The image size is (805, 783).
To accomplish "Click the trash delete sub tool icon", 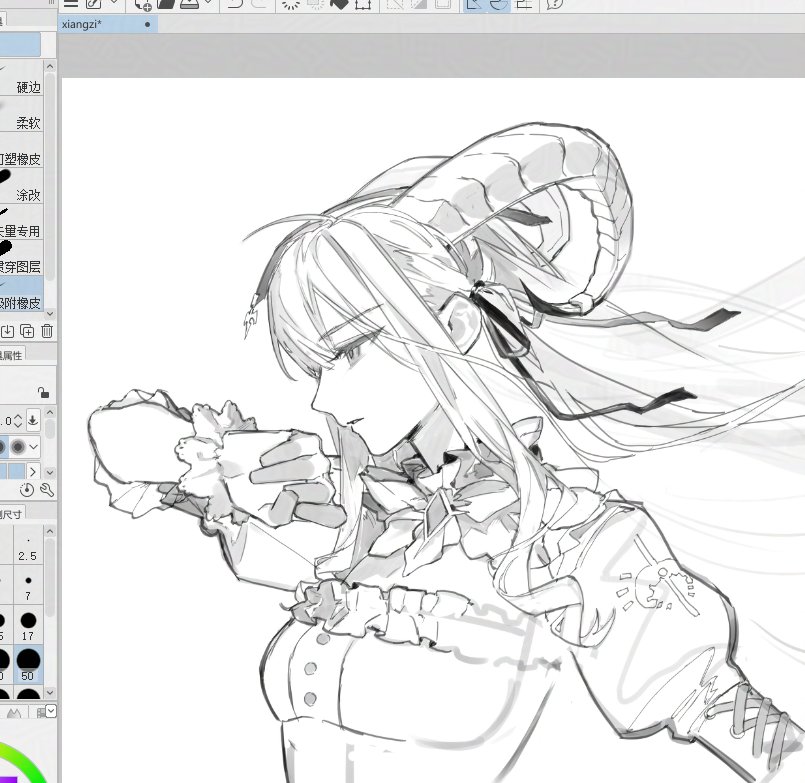I will tap(47, 331).
